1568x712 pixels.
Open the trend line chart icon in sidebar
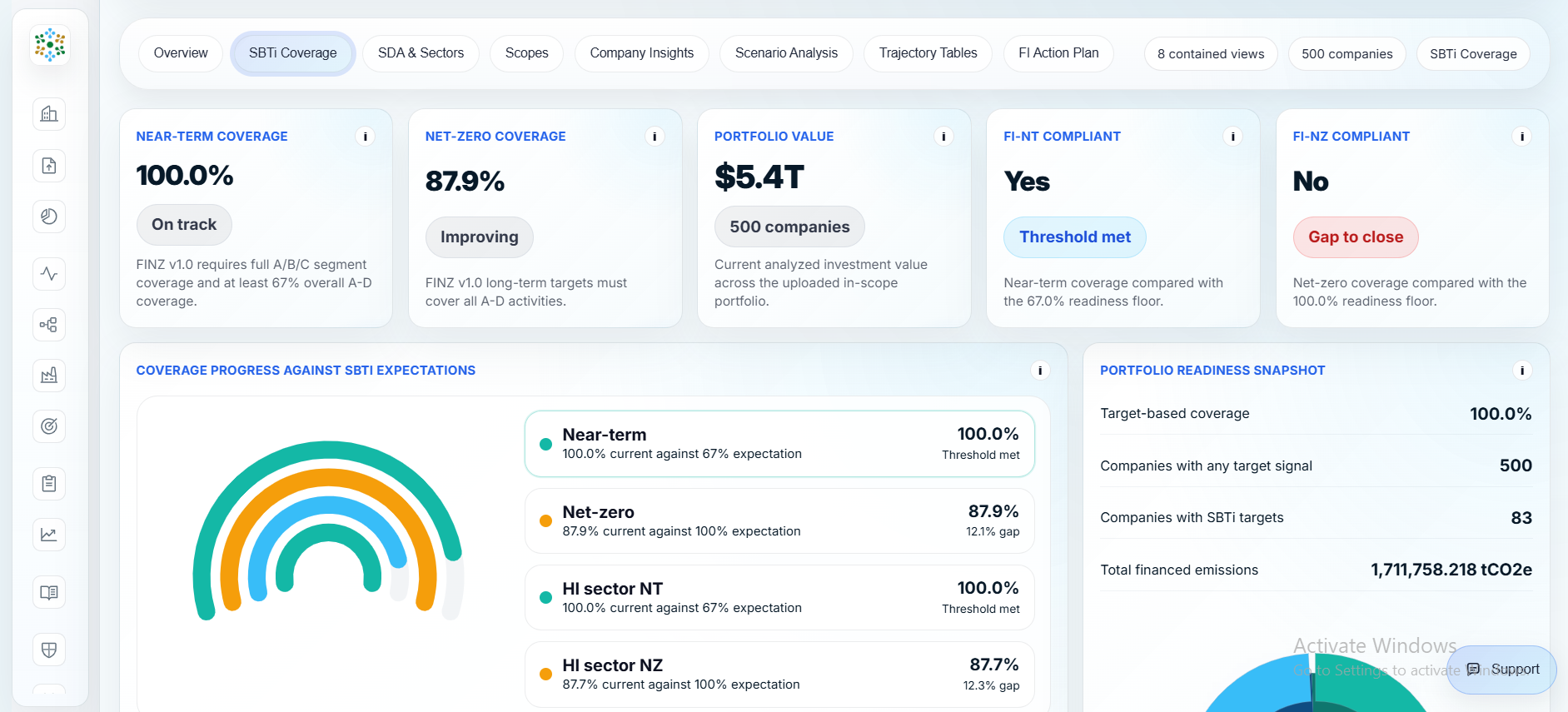[x=49, y=535]
